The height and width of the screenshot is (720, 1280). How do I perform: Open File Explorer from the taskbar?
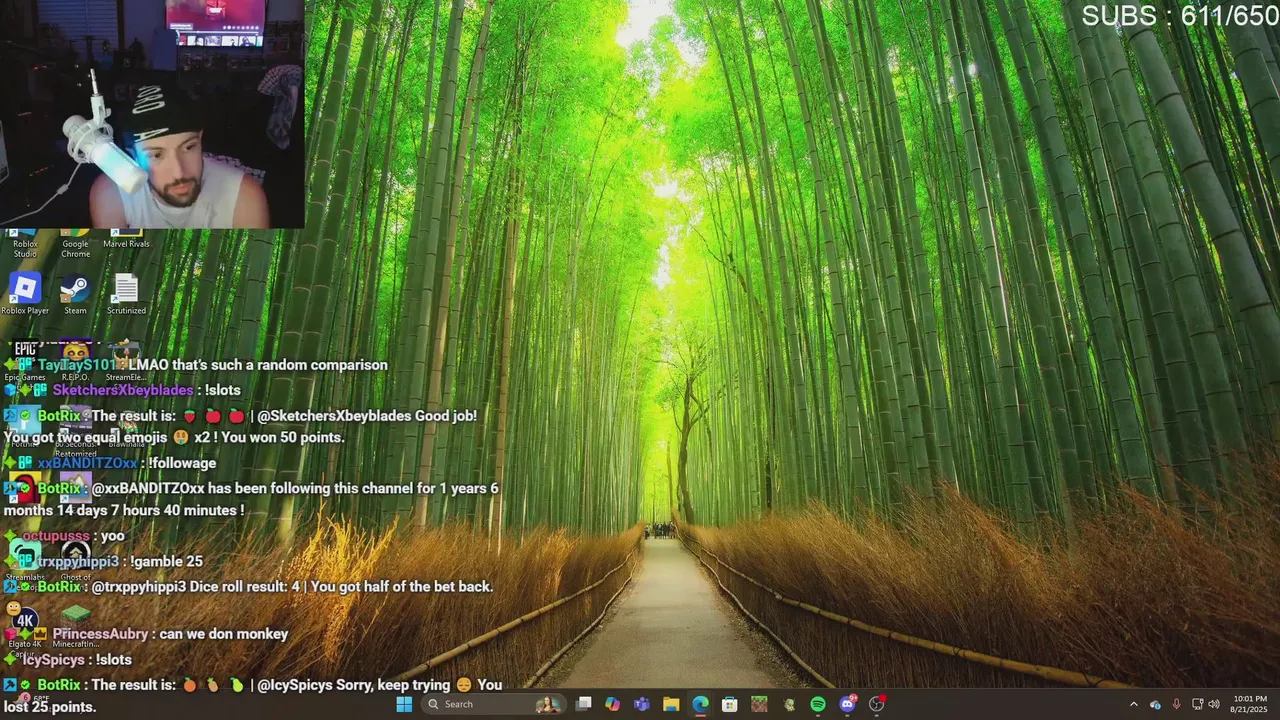point(671,704)
